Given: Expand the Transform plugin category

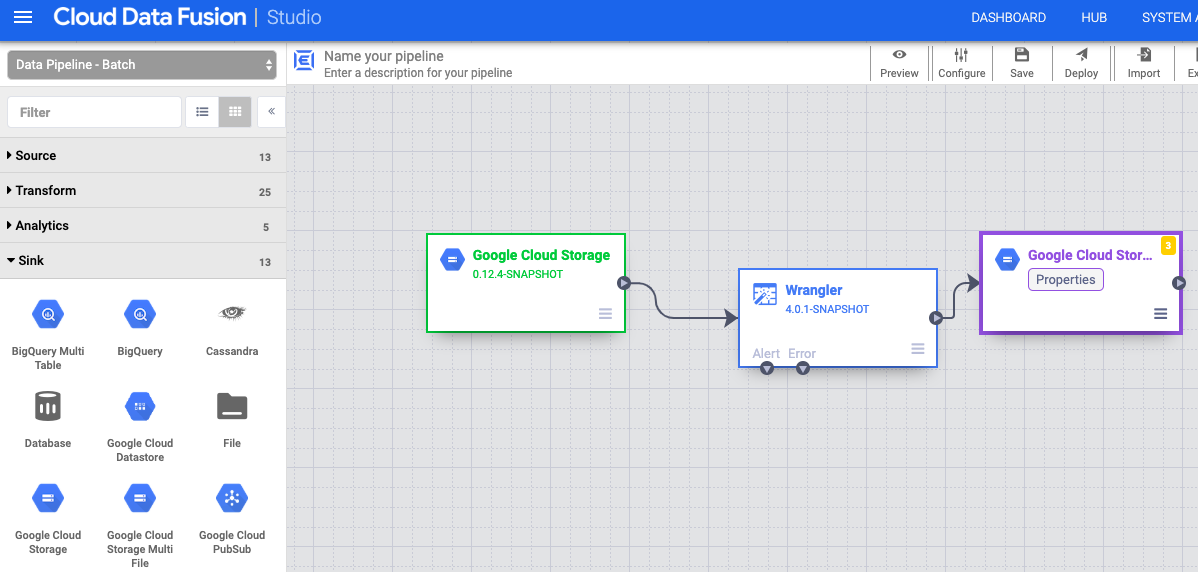Looking at the screenshot, I should click(45, 191).
